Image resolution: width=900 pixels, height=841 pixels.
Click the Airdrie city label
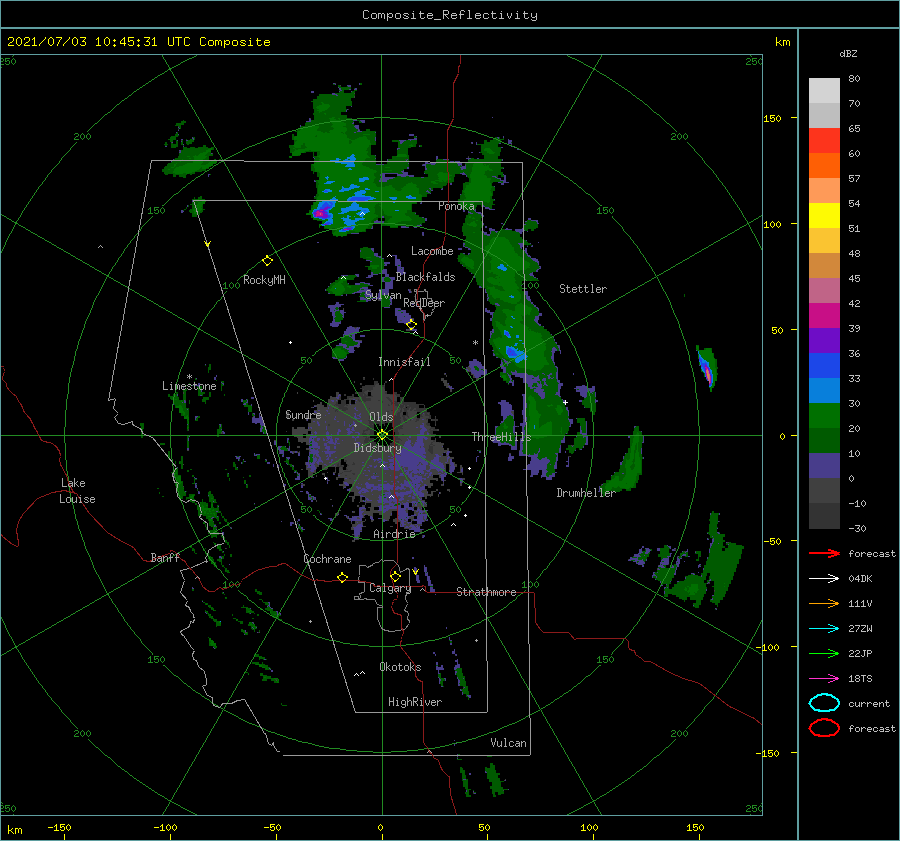(x=394, y=534)
